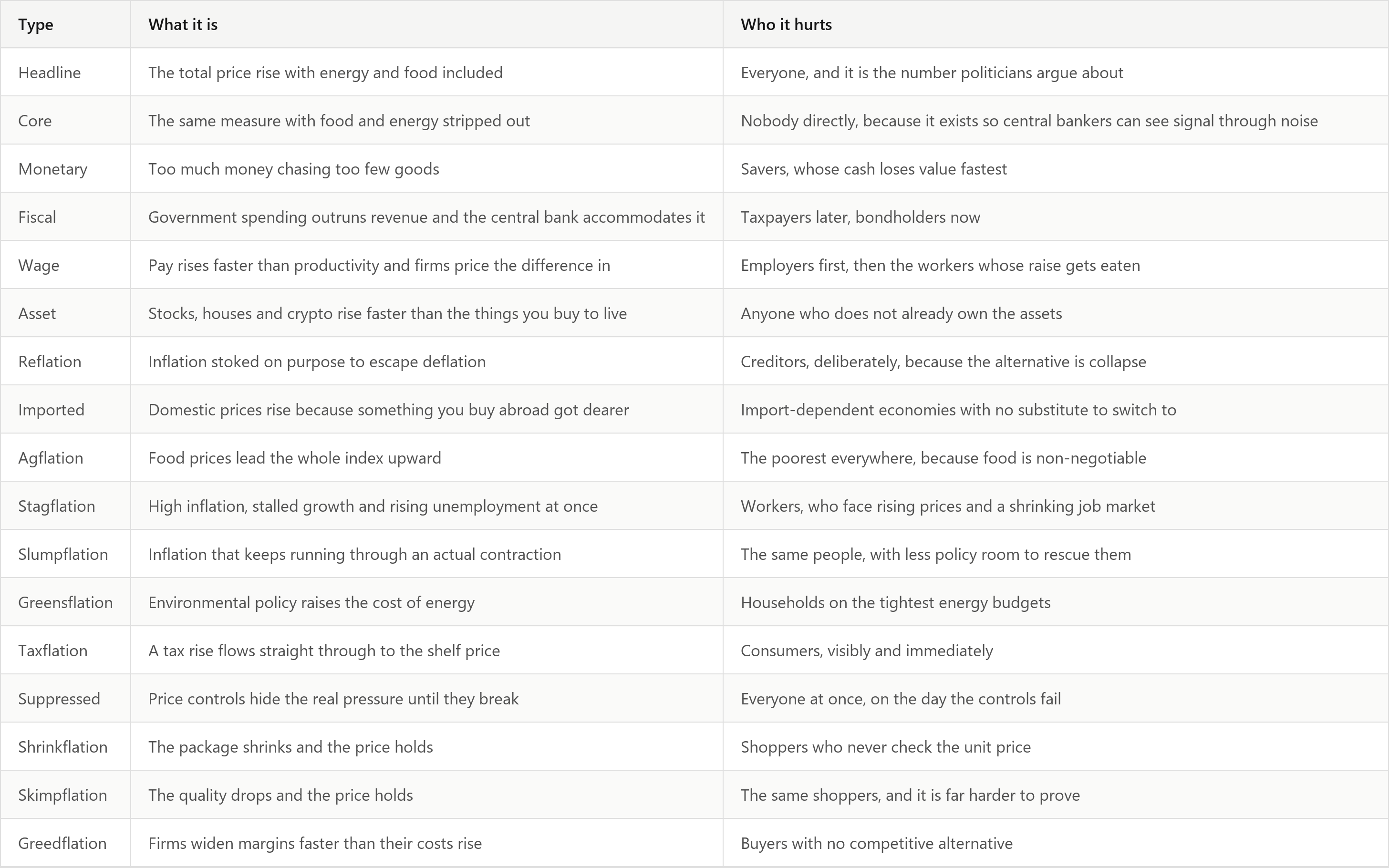
Task: Click the Taxflation type cell
Action: point(53,651)
